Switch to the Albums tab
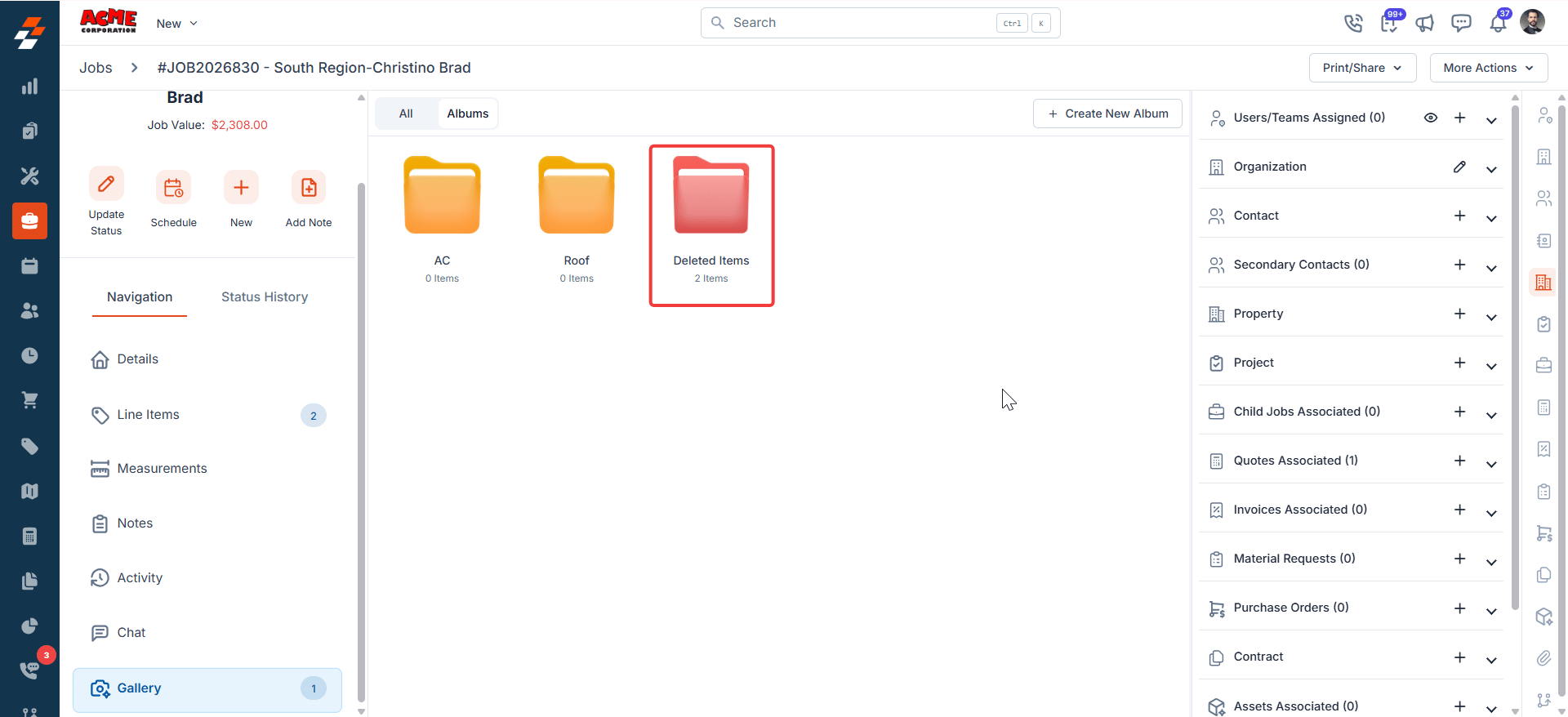 (x=468, y=114)
